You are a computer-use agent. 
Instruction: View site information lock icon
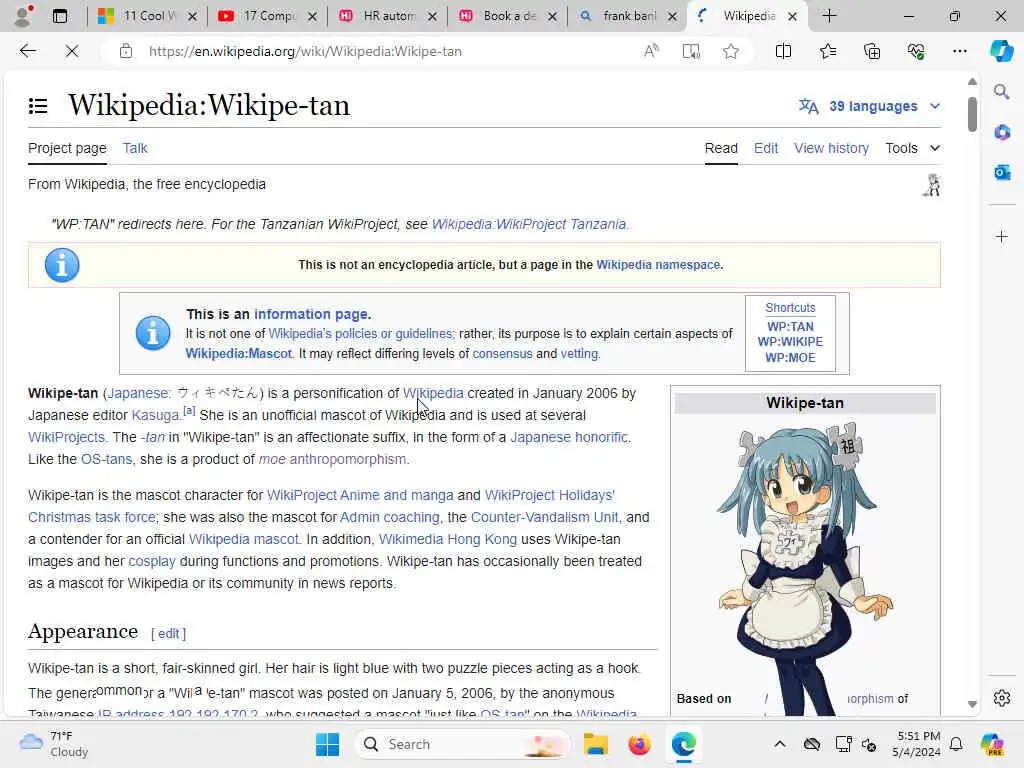pyautogui.click(x=126, y=51)
